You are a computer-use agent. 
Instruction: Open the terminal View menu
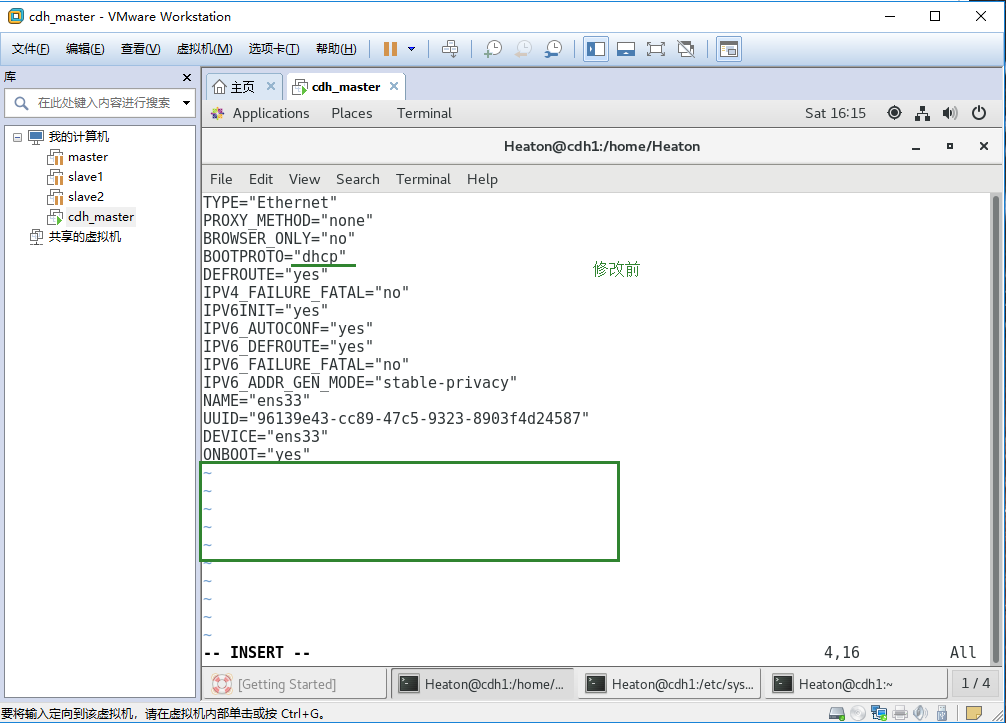(304, 180)
